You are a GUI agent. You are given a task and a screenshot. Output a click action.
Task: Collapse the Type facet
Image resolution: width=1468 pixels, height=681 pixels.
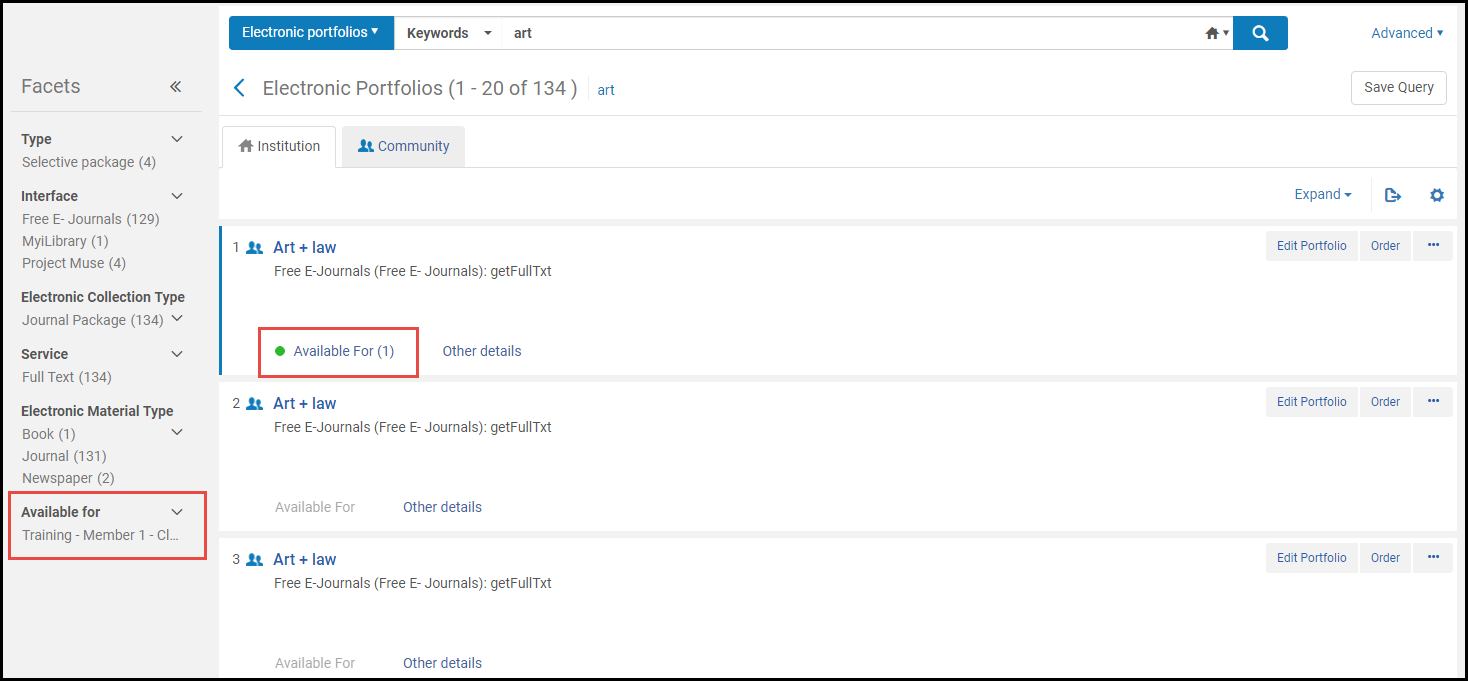[177, 139]
